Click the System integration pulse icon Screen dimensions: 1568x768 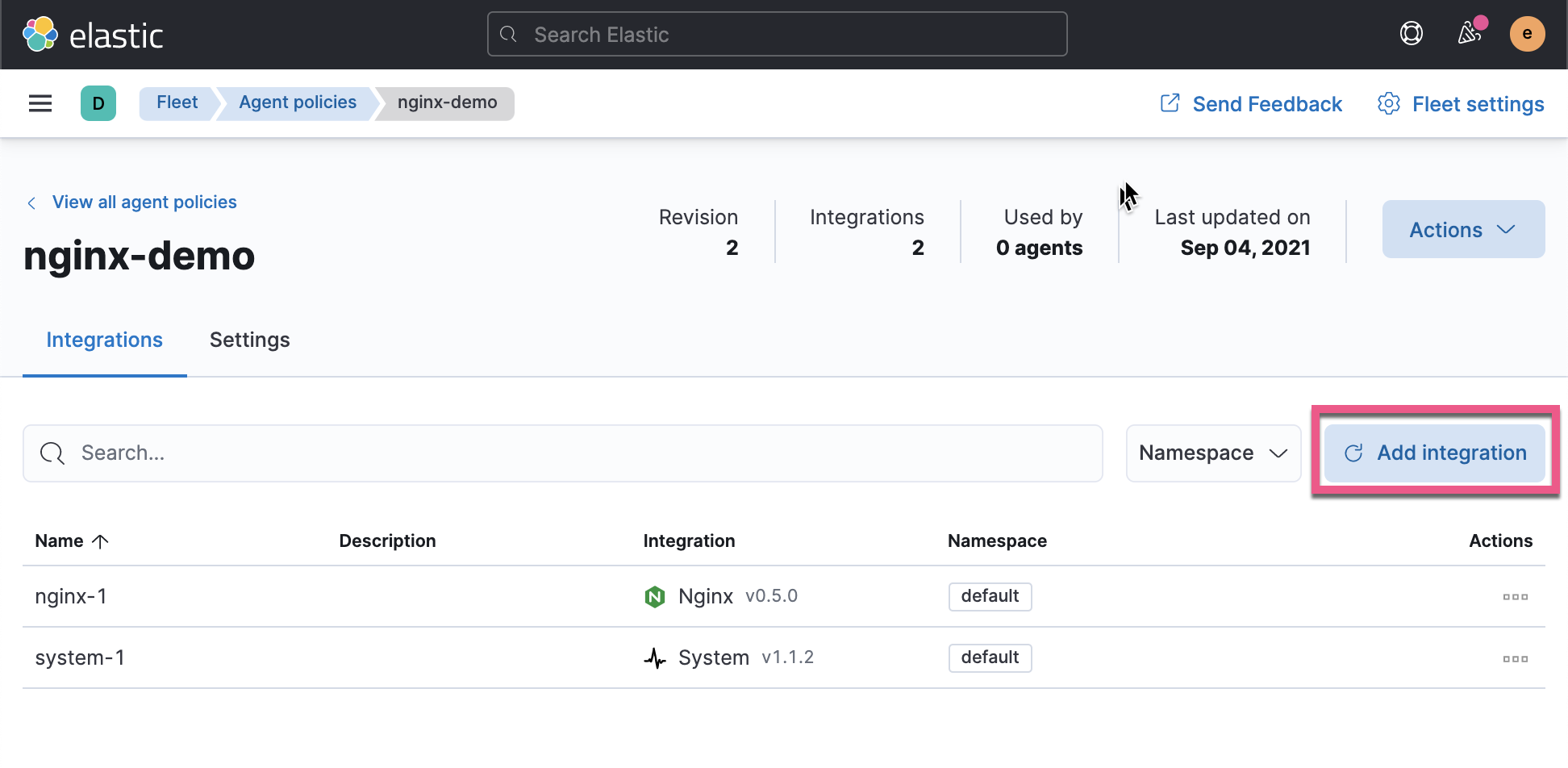[x=655, y=658]
